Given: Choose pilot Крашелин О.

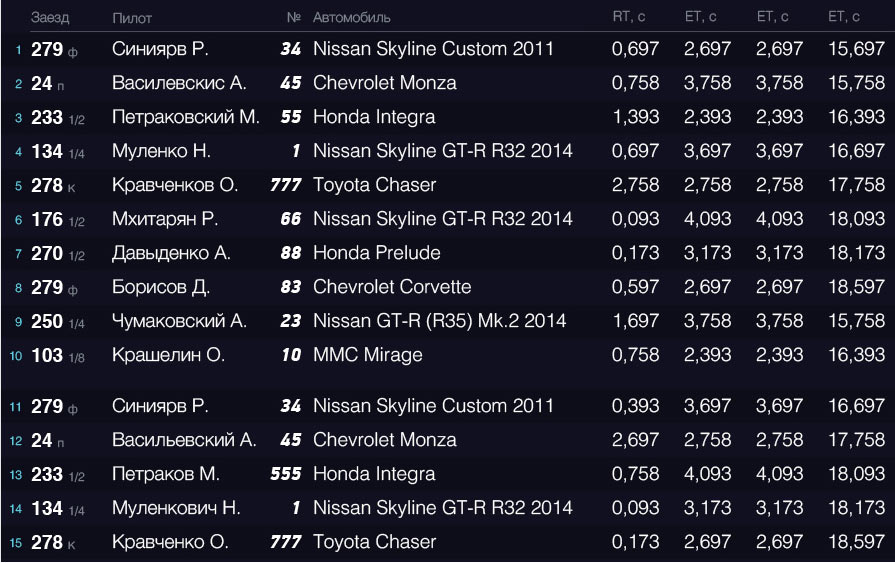Looking at the screenshot, I should (168, 355).
